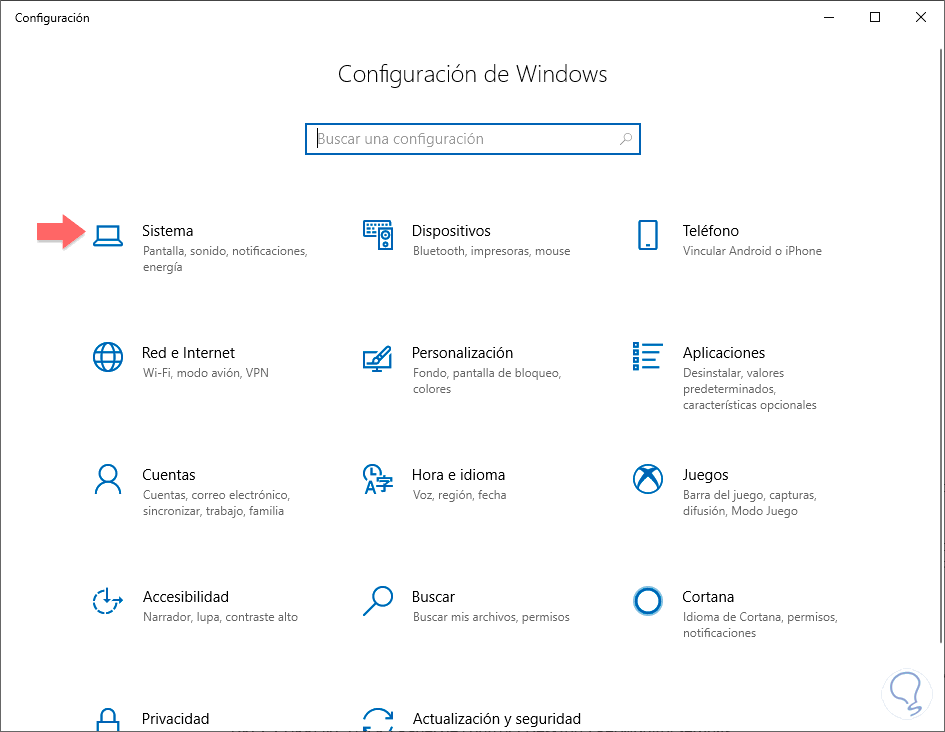The width and height of the screenshot is (945, 732).
Task: Open the Privacidad title
Action: [175, 719]
